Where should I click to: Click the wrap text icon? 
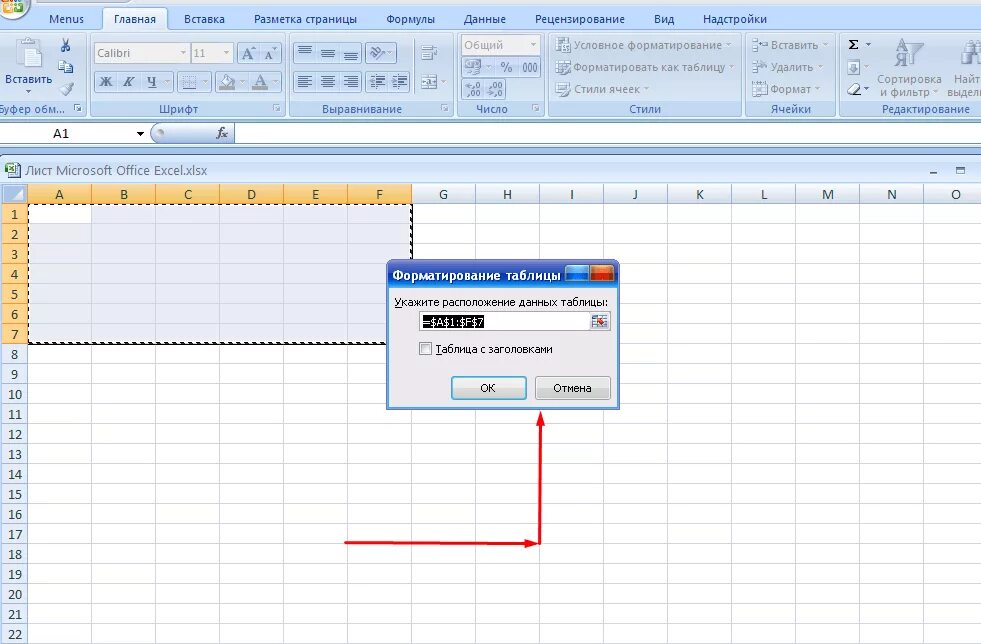[429, 53]
